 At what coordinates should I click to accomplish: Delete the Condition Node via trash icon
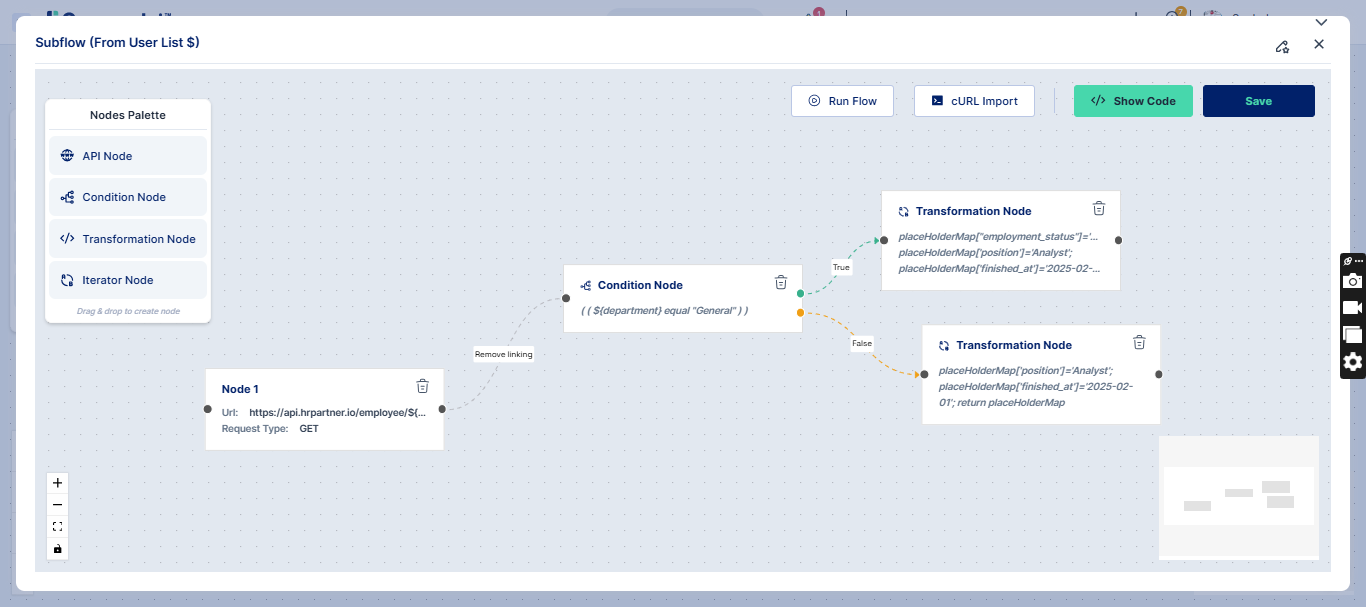[x=781, y=283]
